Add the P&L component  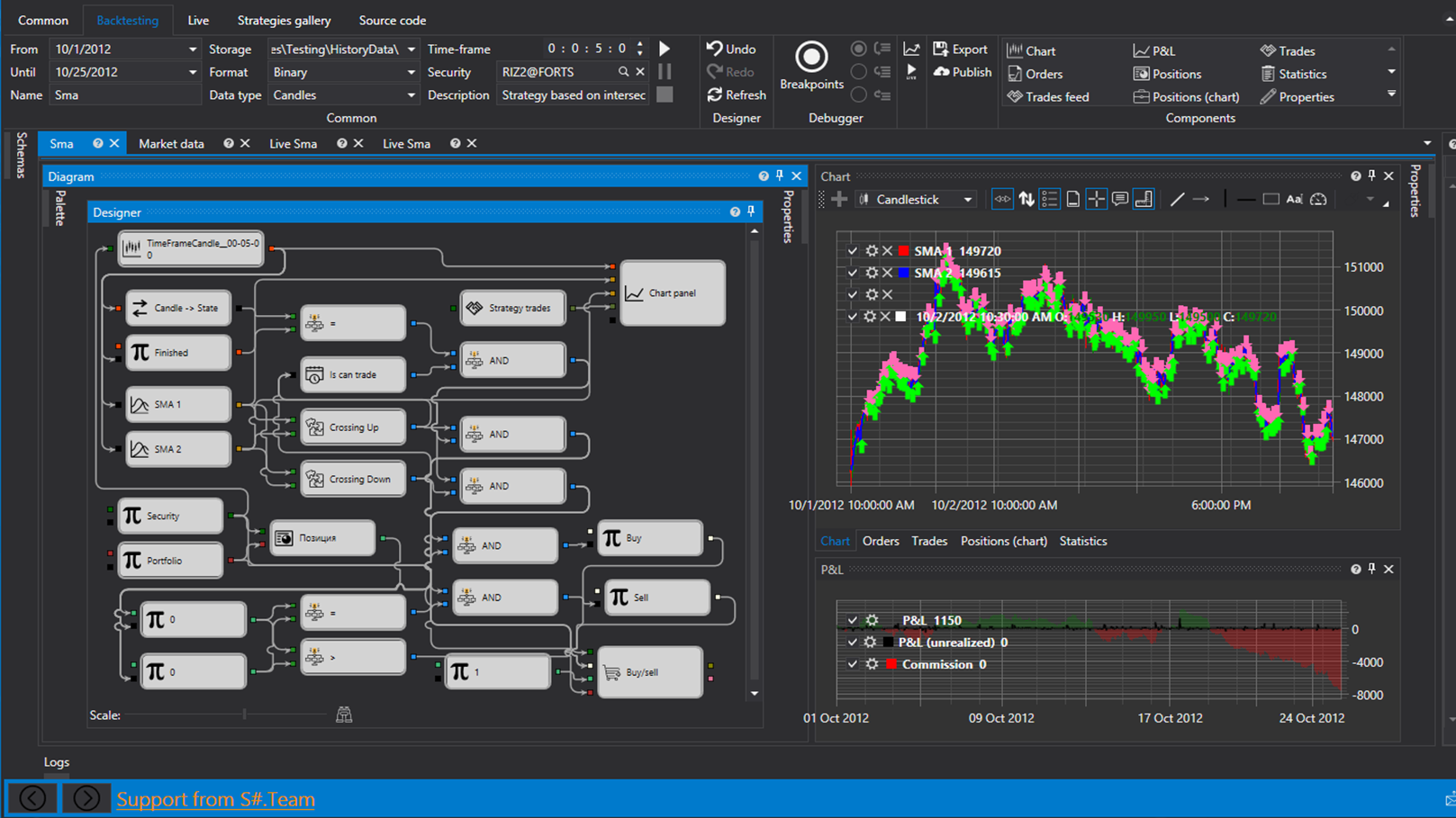(x=1154, y=51)
